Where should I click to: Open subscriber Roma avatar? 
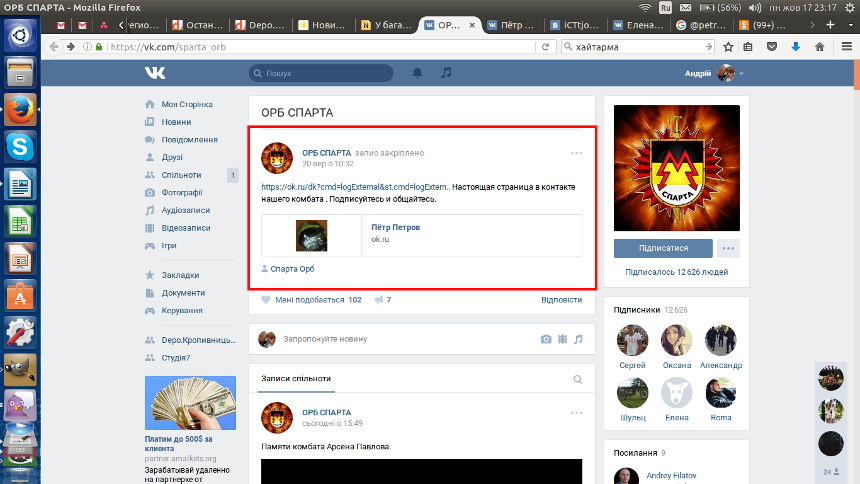pyautogui.click(x=720, y=392)
